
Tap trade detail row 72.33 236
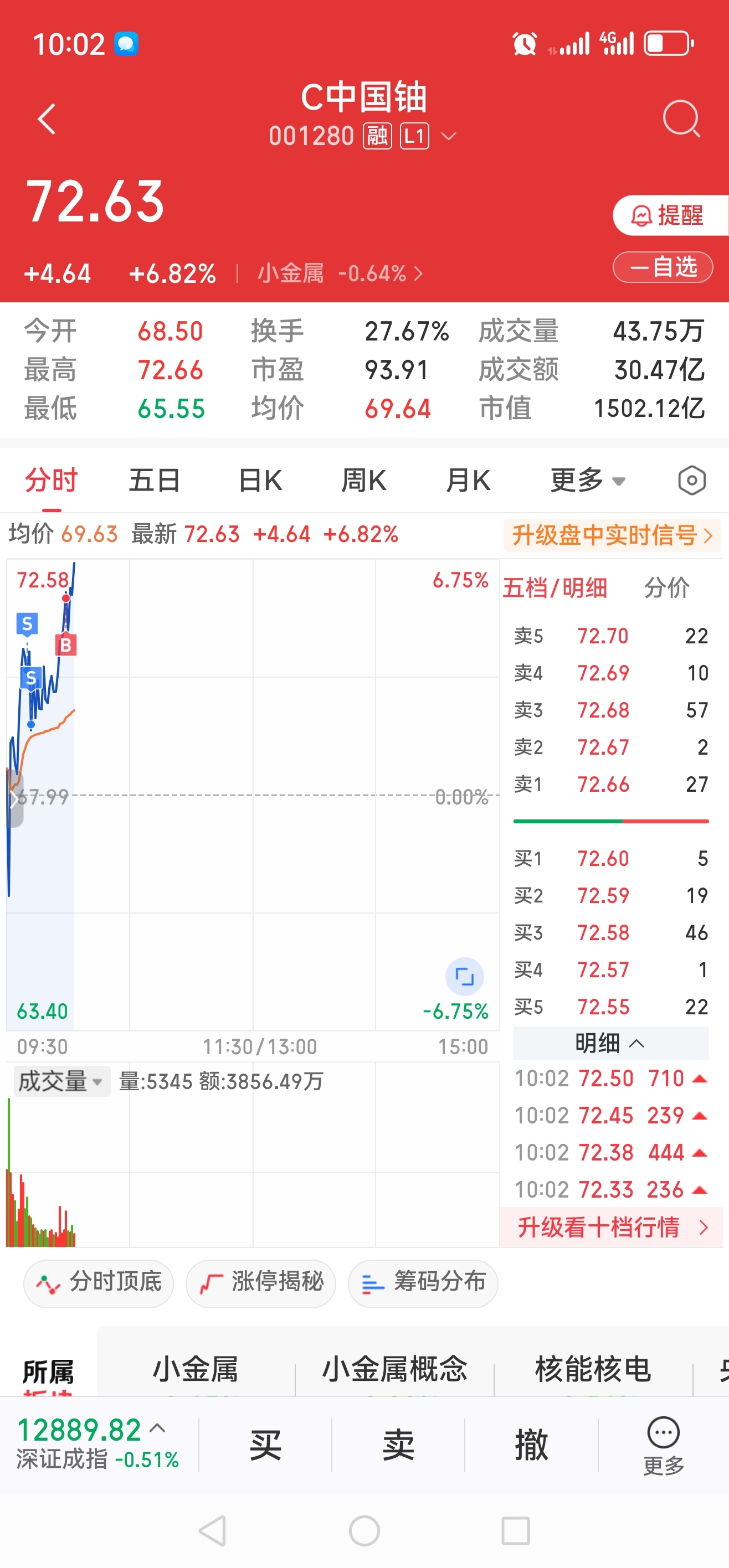click(x=611, y=1189)
